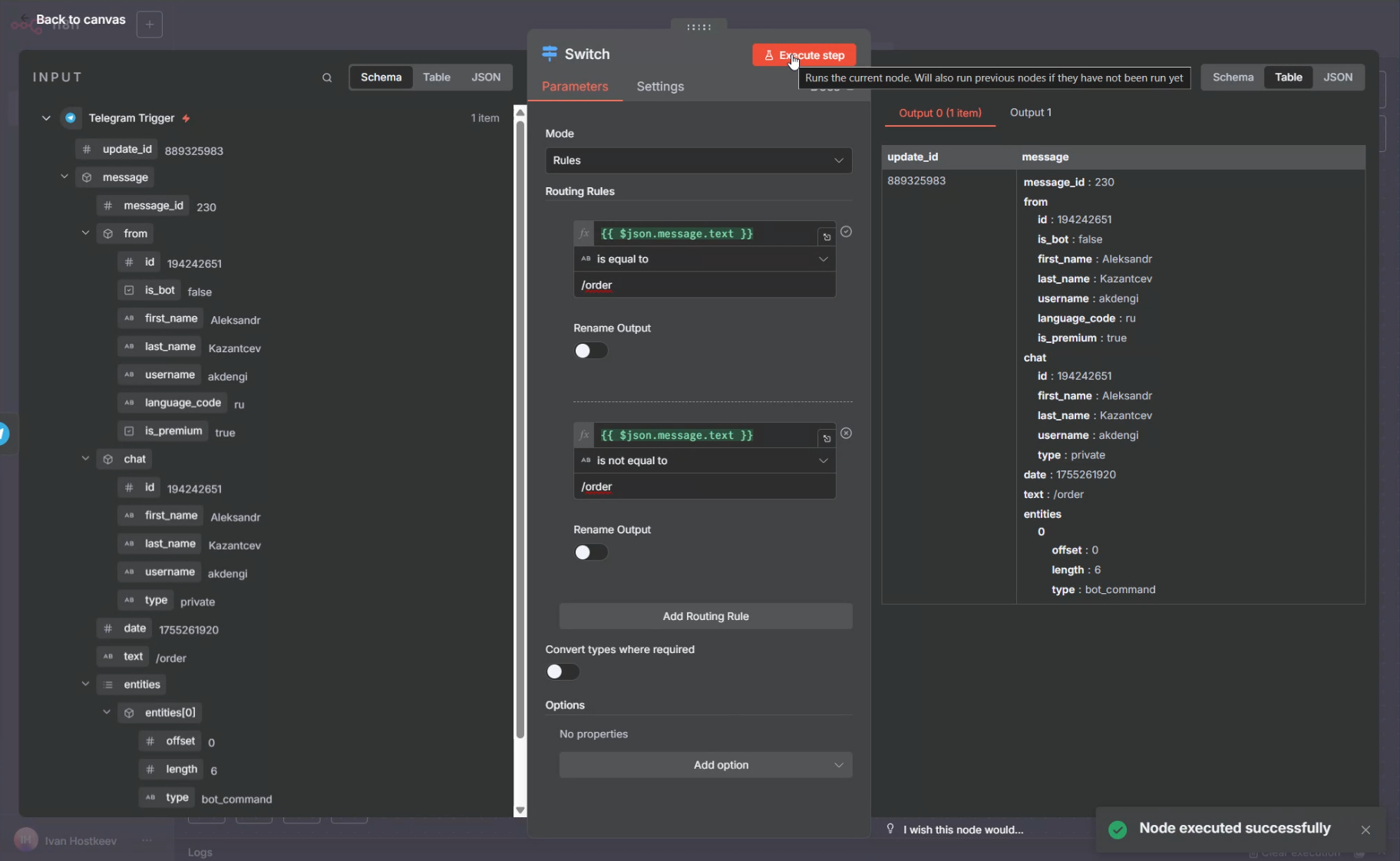Open the Mode dropdown set to Rules

698,160
